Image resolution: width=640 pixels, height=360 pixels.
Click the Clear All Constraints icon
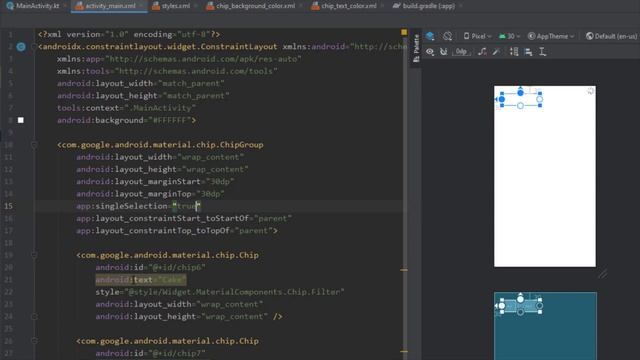click(482, 52)
